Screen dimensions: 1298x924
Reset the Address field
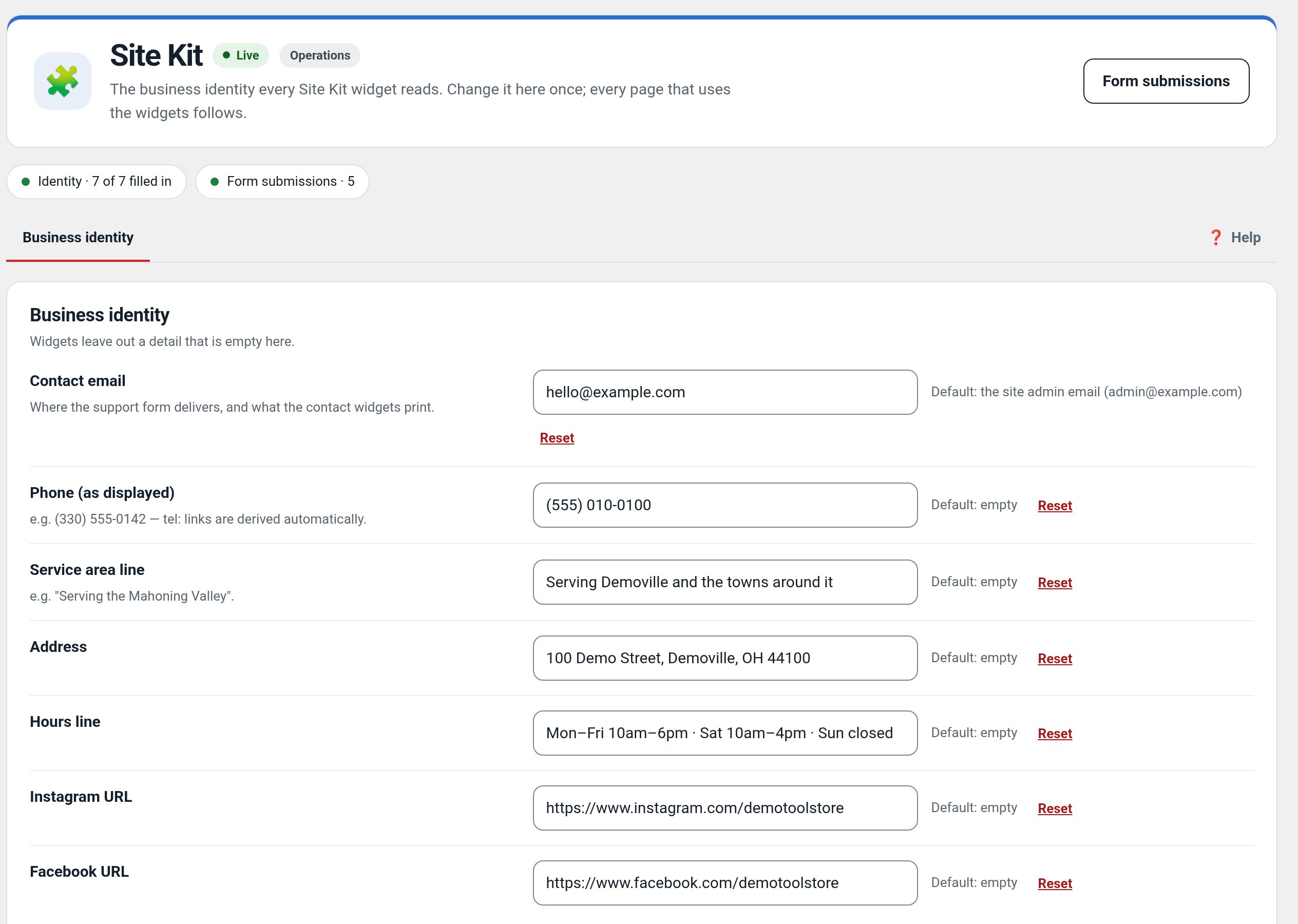point(1055,658)
